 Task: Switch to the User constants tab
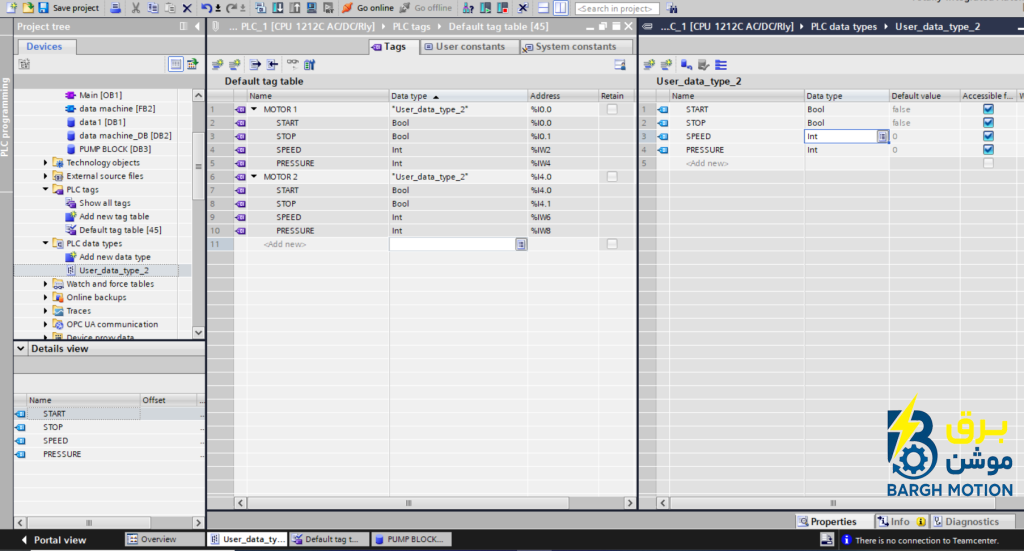tap(465, 46)
